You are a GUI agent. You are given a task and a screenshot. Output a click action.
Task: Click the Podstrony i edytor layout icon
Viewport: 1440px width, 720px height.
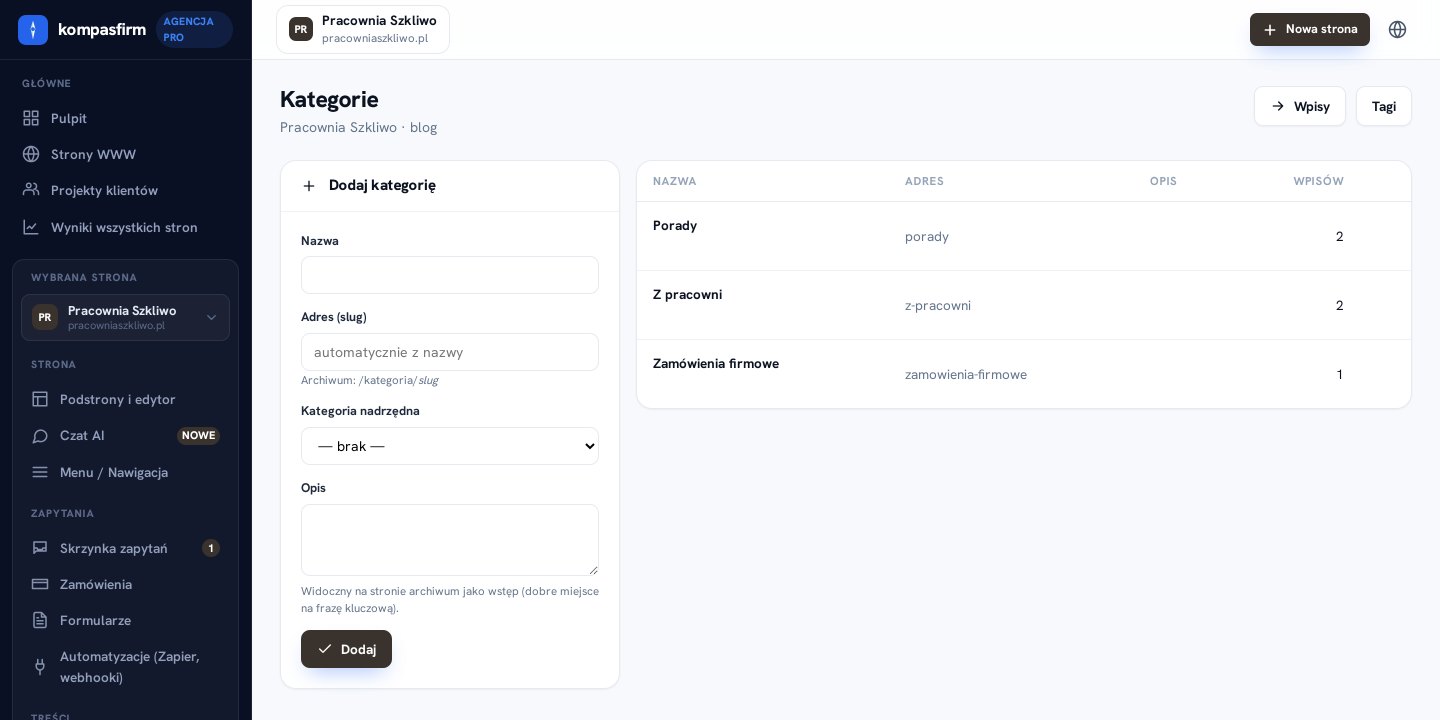point(40,399)
